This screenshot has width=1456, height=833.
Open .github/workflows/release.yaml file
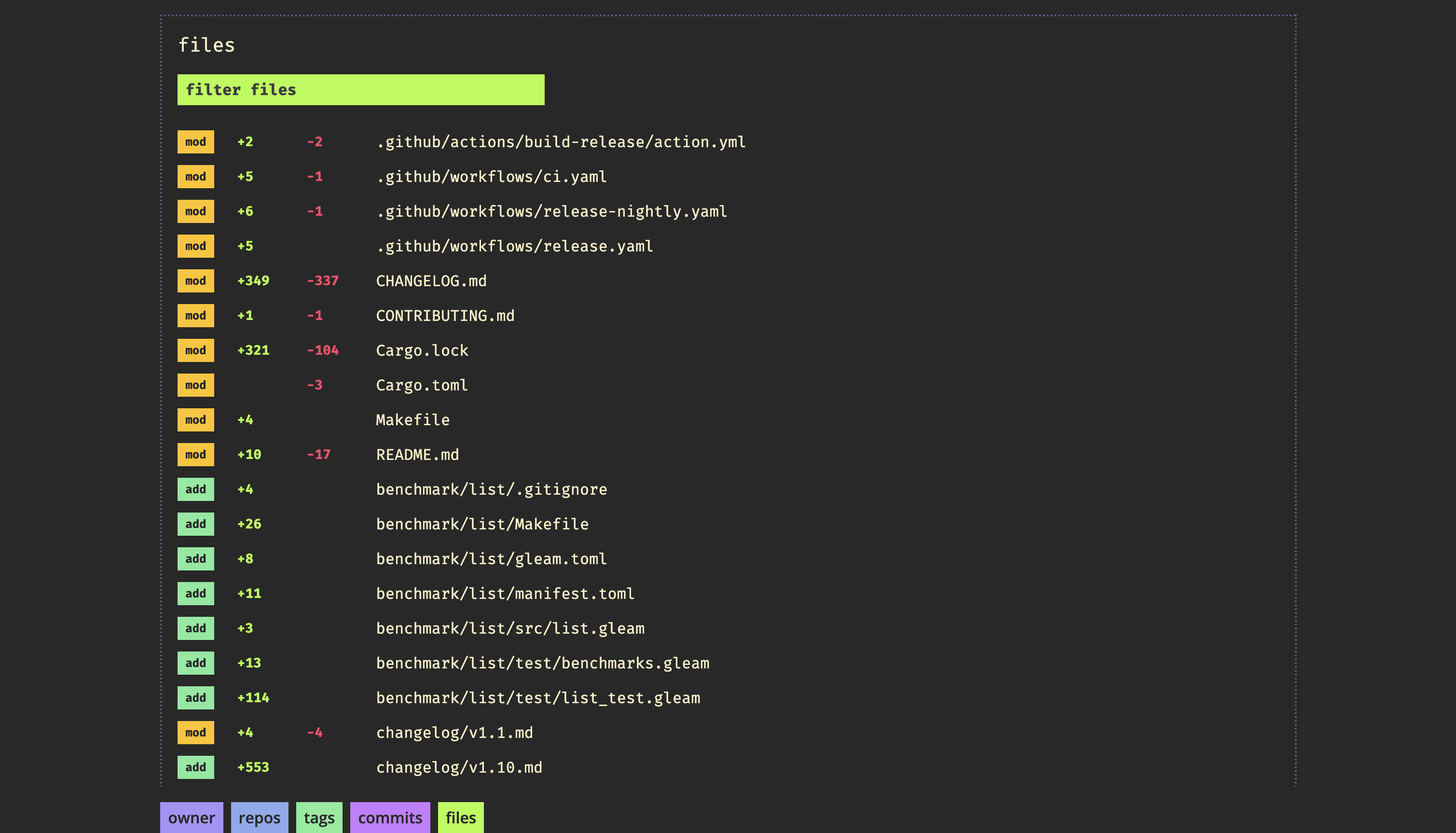point(514,247)
